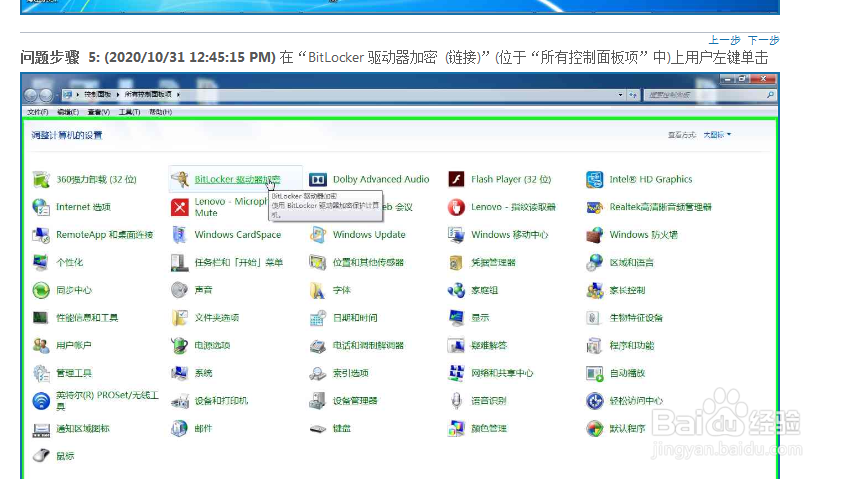Image resolution: width=850 pixels, height=479 pixels.
Task: Open the 鼠标 mouse icon
Action: [x=41, y=456]
